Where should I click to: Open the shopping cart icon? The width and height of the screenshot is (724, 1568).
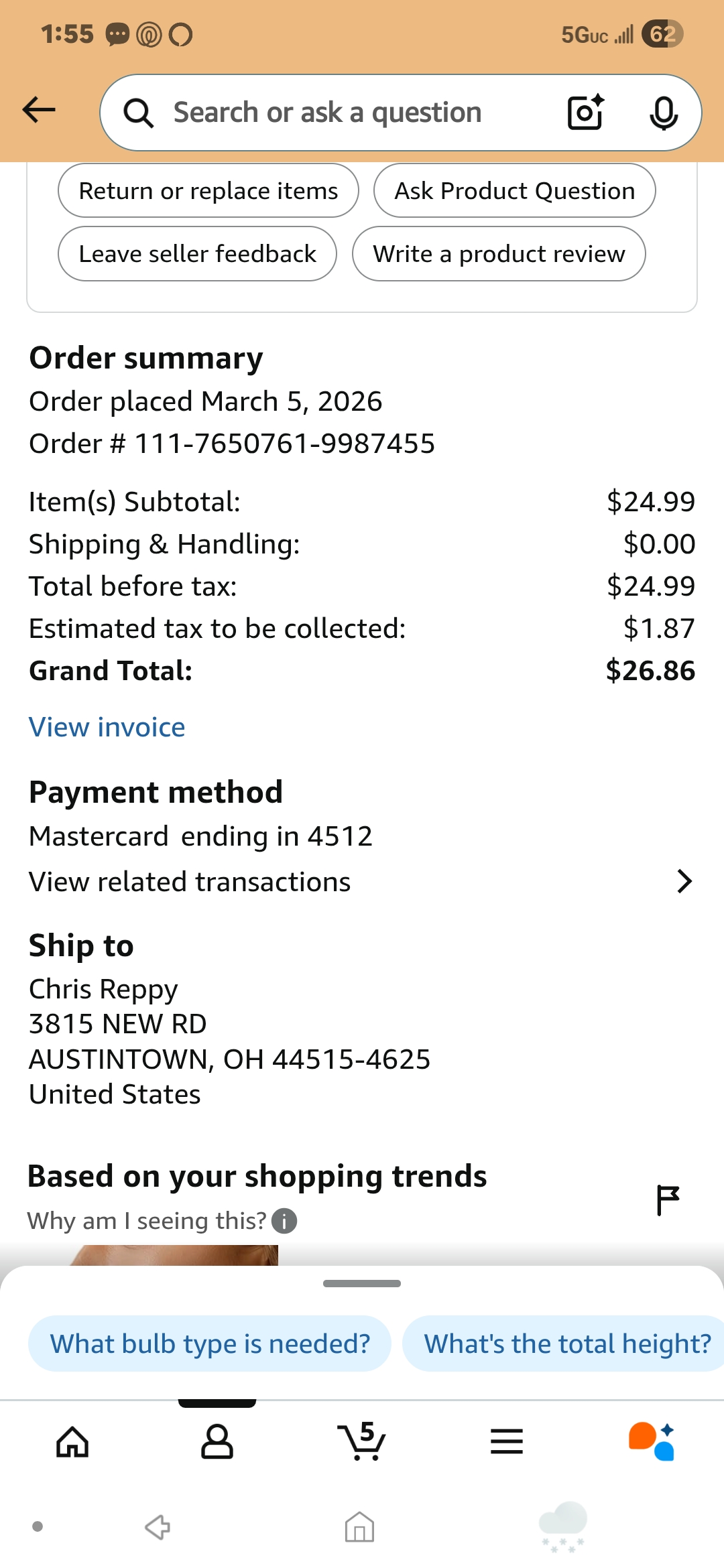tap(362, 1442)
